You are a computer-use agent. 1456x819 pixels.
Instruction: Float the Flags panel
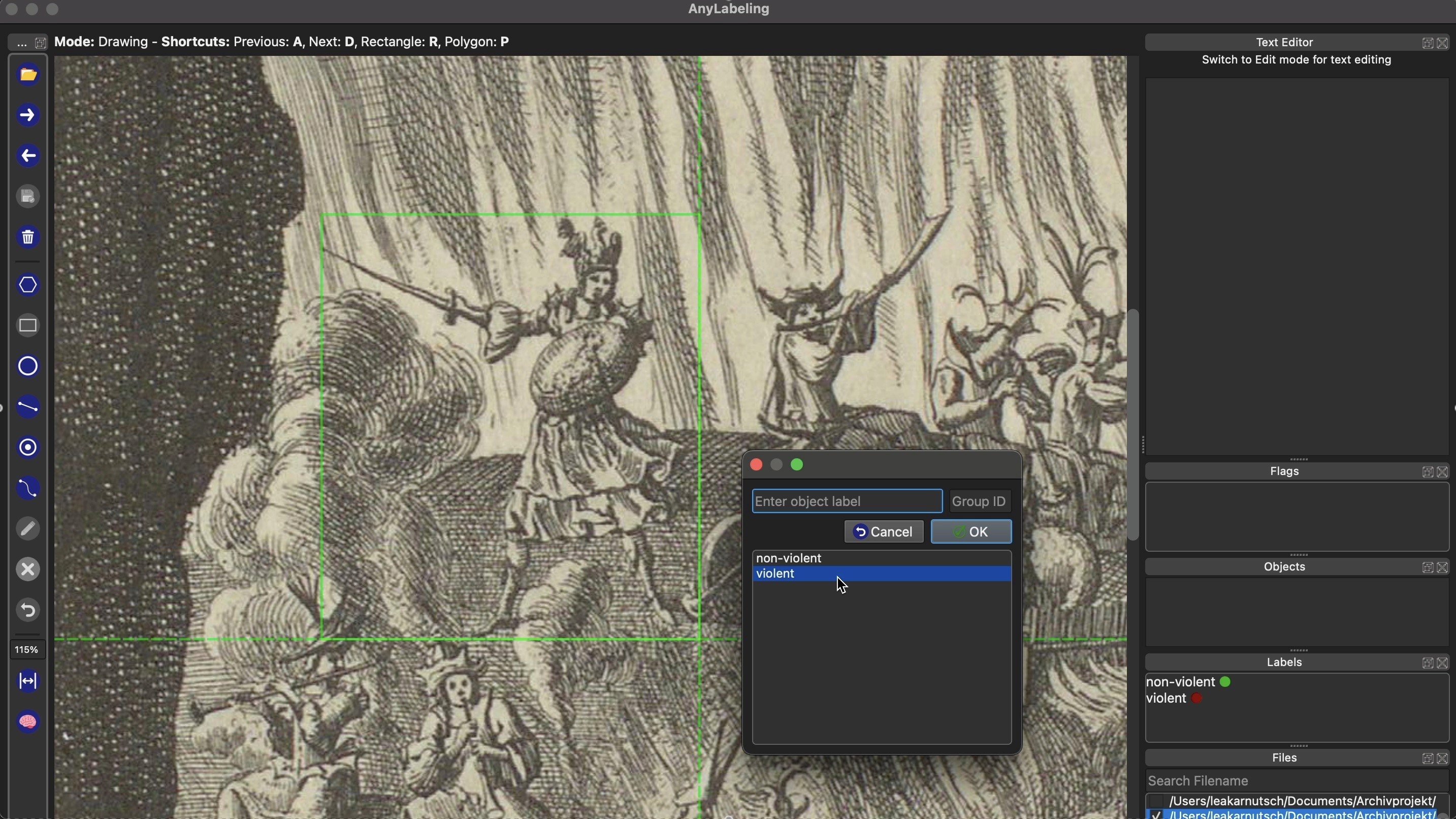coord(1427,471)
